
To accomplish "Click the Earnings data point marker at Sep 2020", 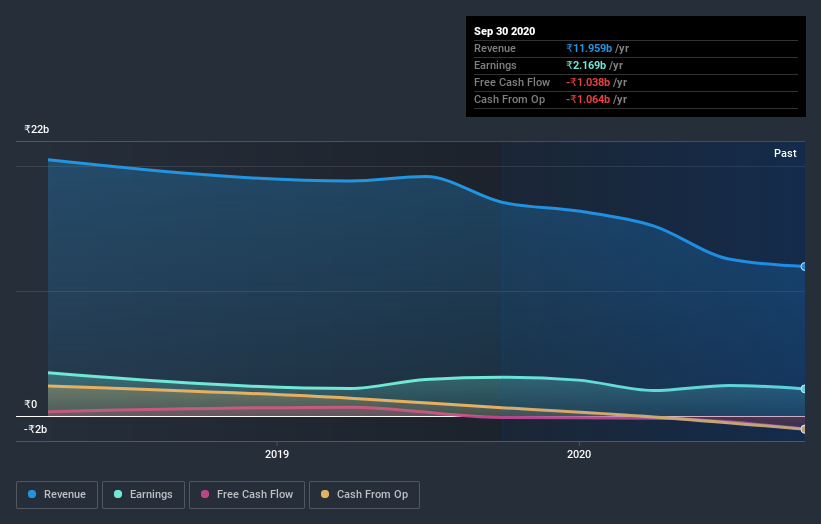I will [x=803, y=389].
